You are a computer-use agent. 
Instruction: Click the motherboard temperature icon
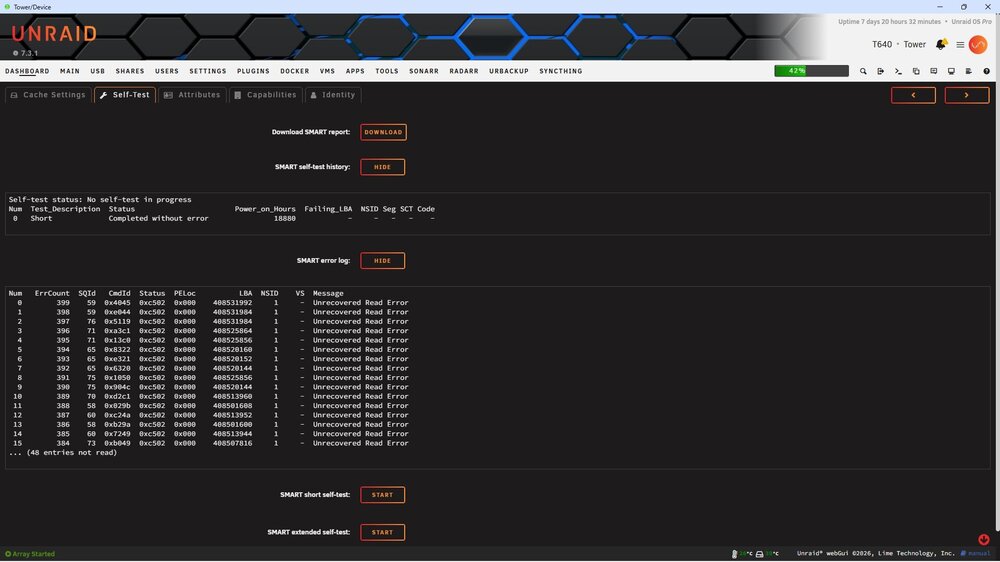tap(760, 554)
